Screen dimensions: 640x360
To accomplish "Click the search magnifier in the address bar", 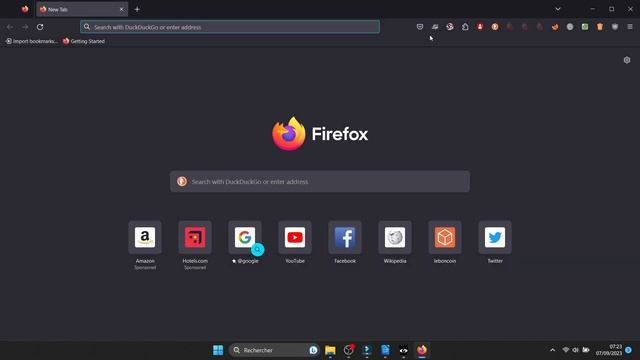I will point(87,27).
